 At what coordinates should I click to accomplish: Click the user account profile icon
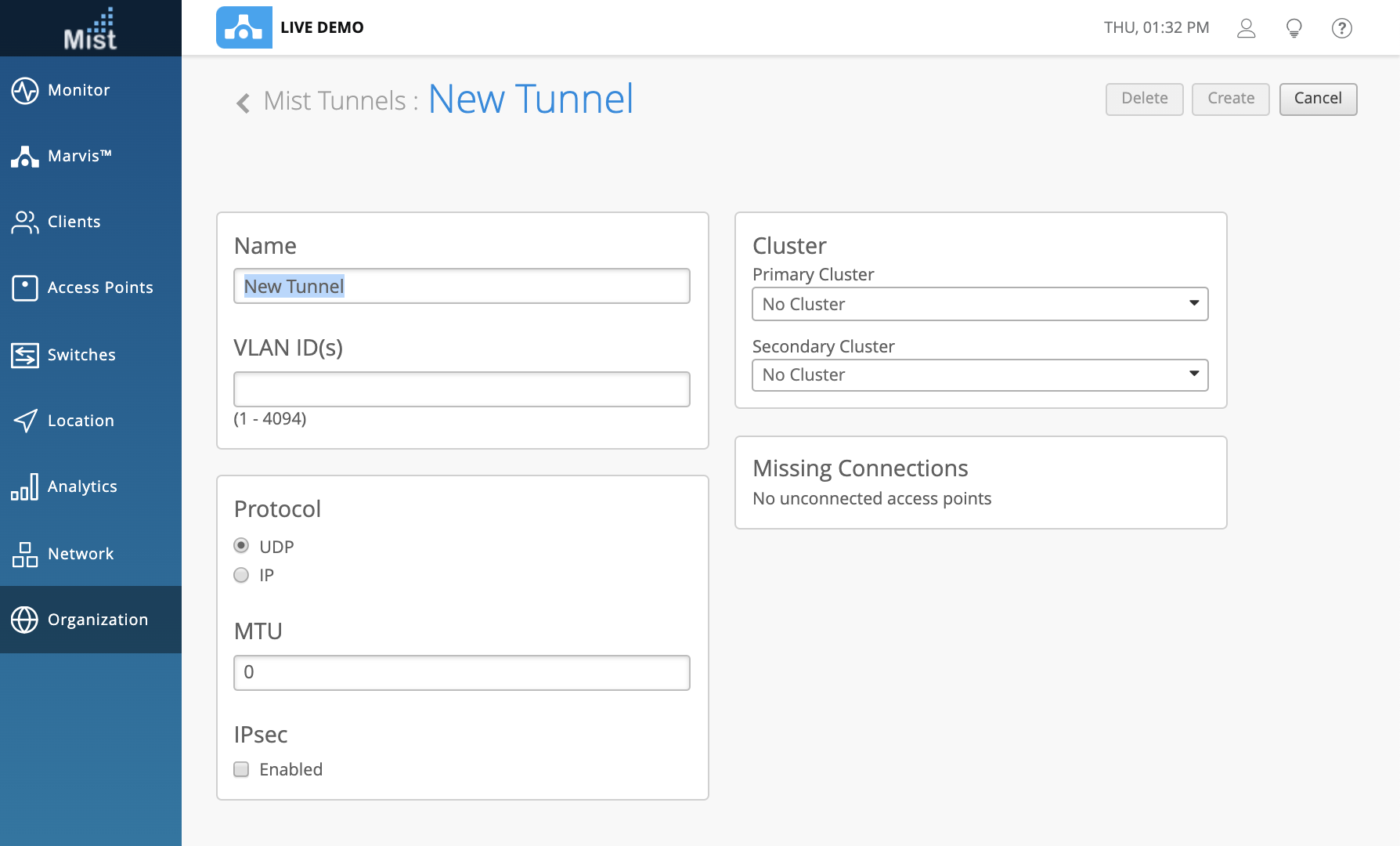1246,28
